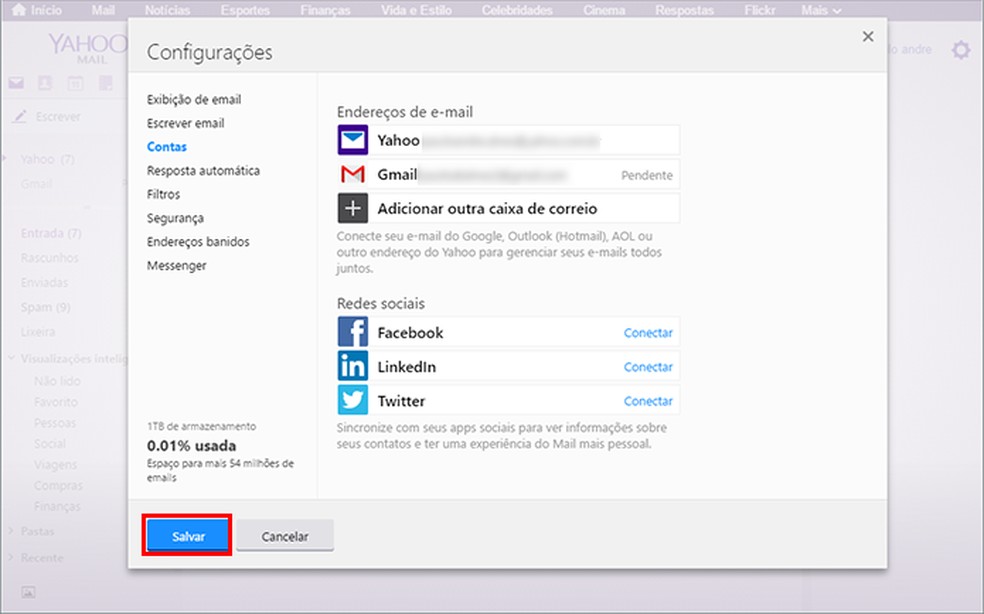Connect the Twitter account via Conectar
The image size is (984, 614).
point(648,401)
